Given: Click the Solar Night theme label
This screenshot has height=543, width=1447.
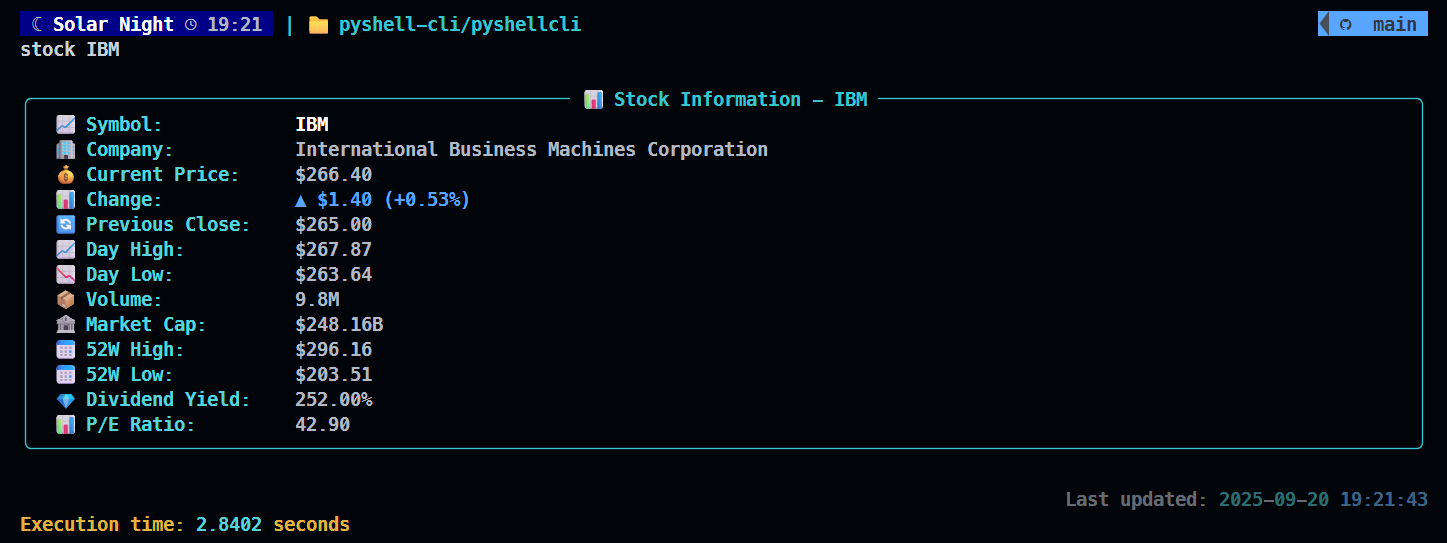Looking at the screenshot, I should click(x=113, y=25).
